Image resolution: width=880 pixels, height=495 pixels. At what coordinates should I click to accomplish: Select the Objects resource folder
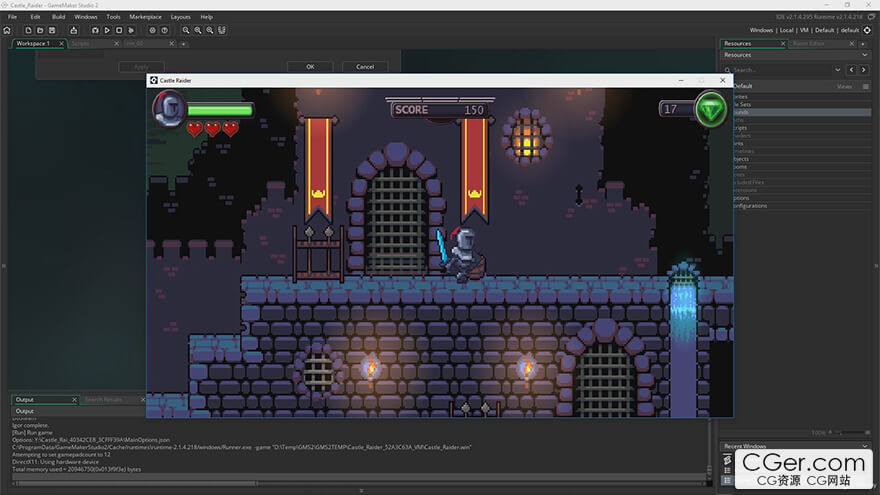click(x=803, y=159)
